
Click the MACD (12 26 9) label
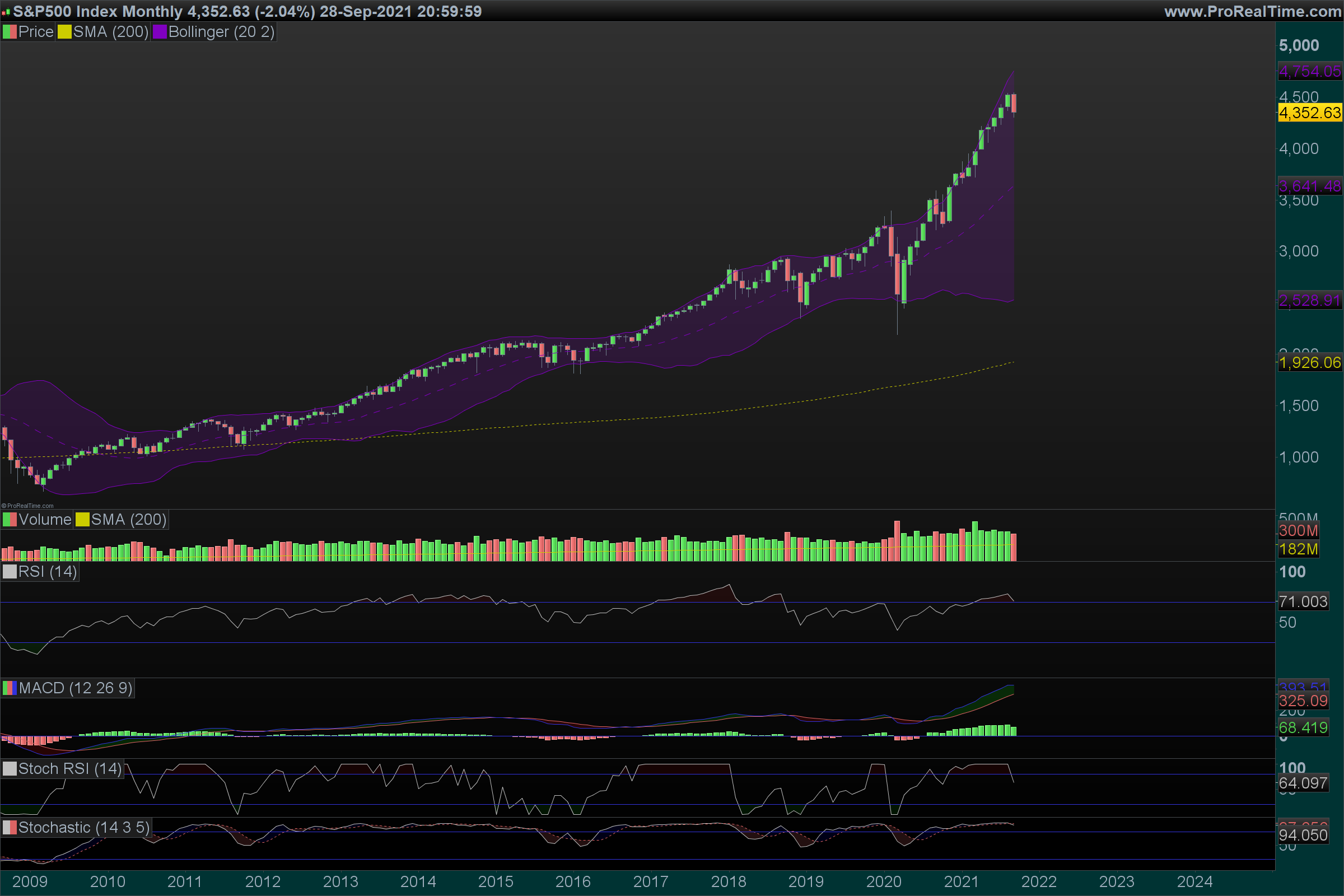tap(76, 688)
